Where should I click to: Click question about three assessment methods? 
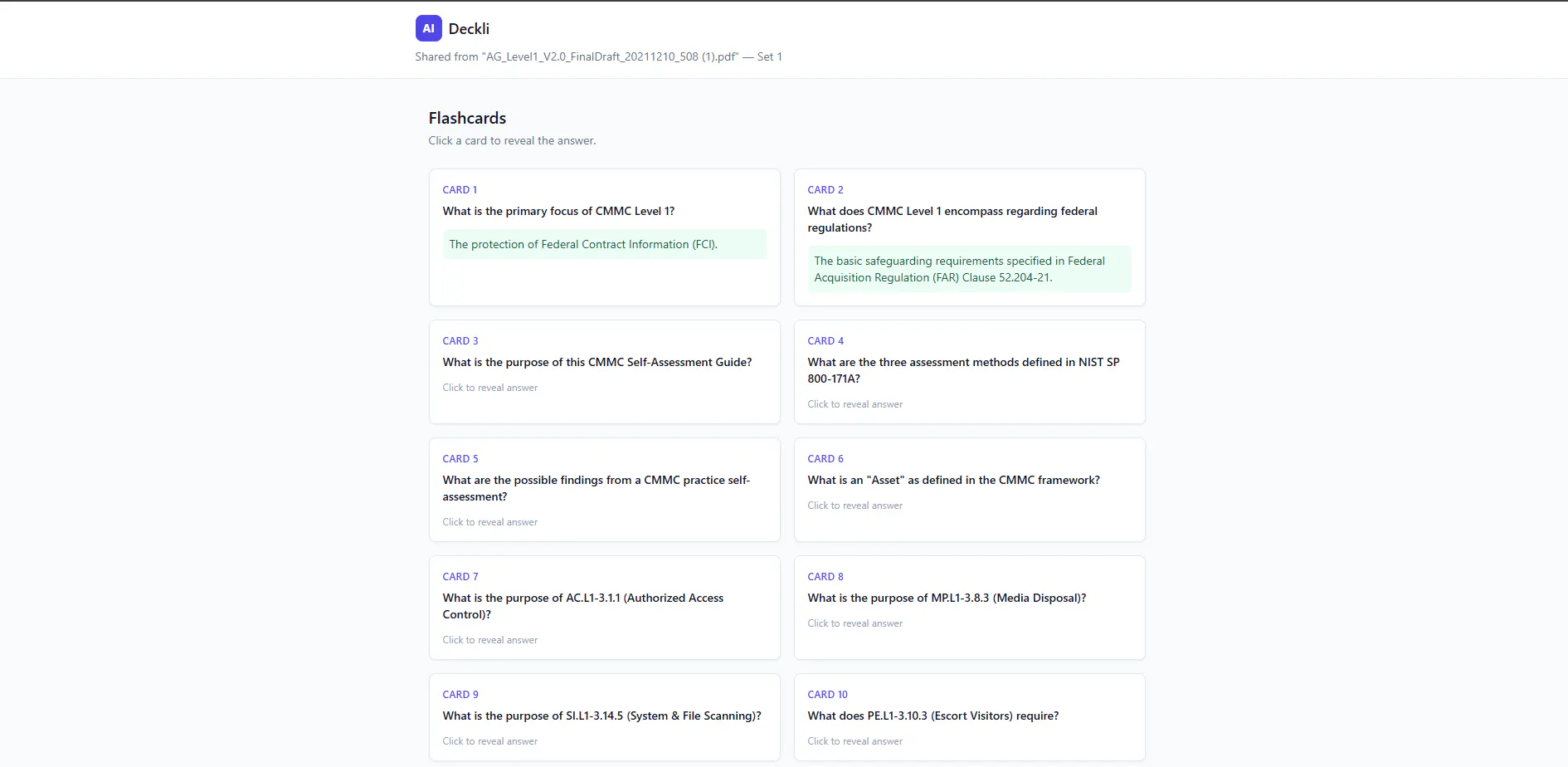[x=963, y=371]
